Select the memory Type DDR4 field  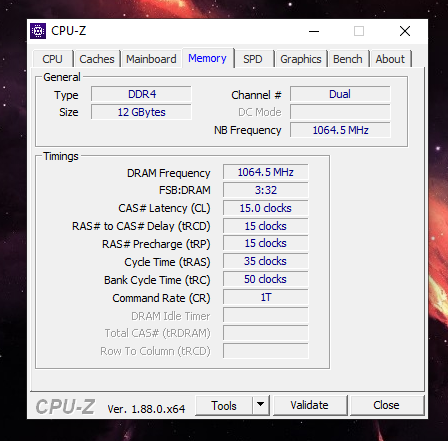141,94
